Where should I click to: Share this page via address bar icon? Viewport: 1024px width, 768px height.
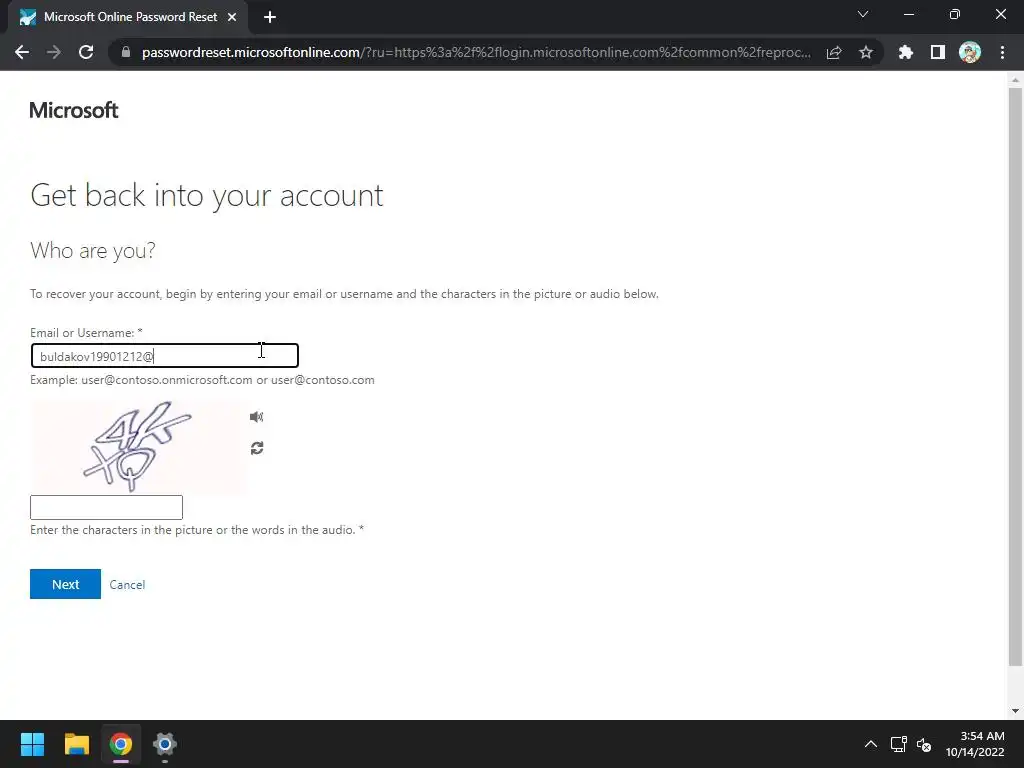click(834, 52)
